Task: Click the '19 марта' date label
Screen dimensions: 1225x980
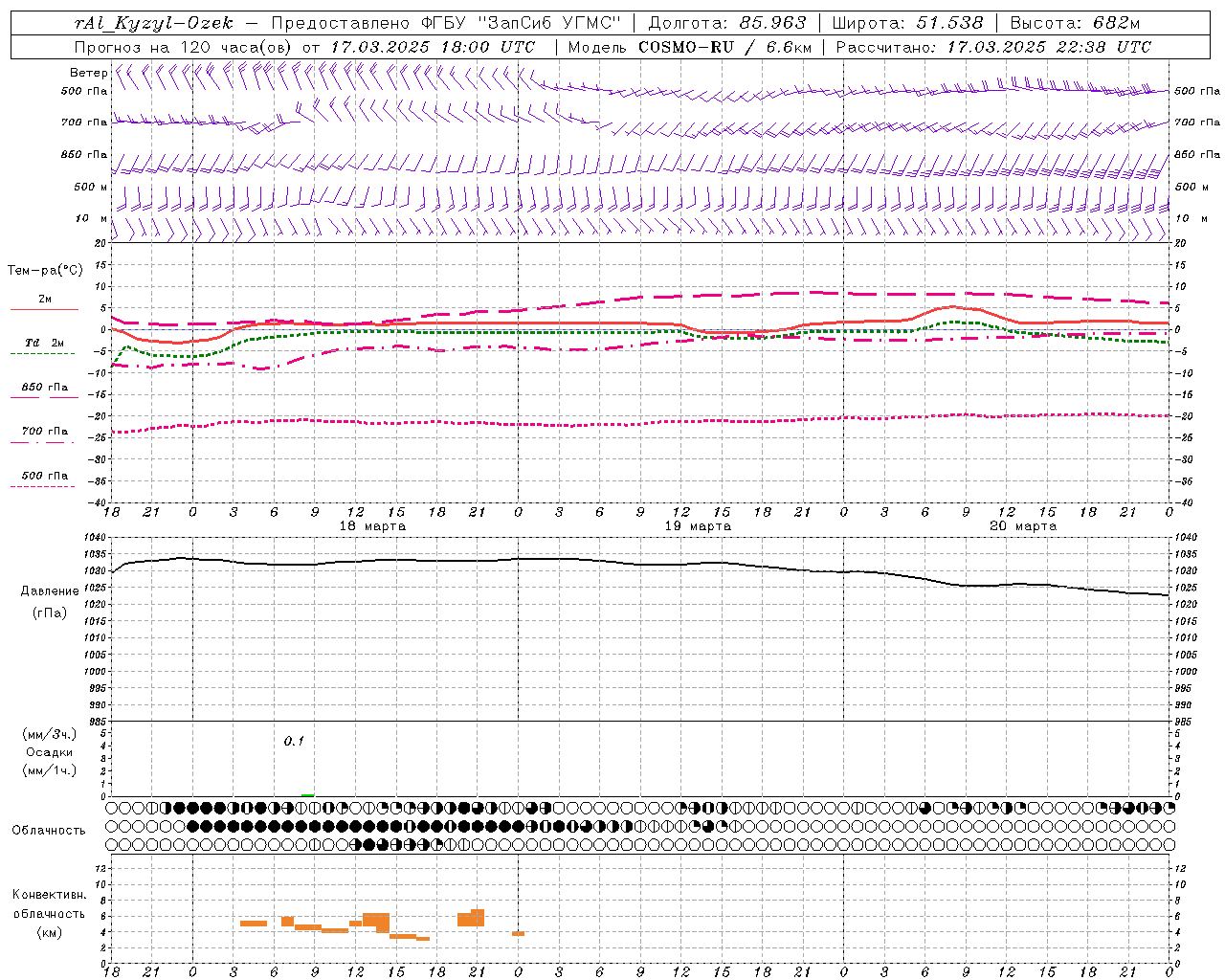Action: [698, 526]
